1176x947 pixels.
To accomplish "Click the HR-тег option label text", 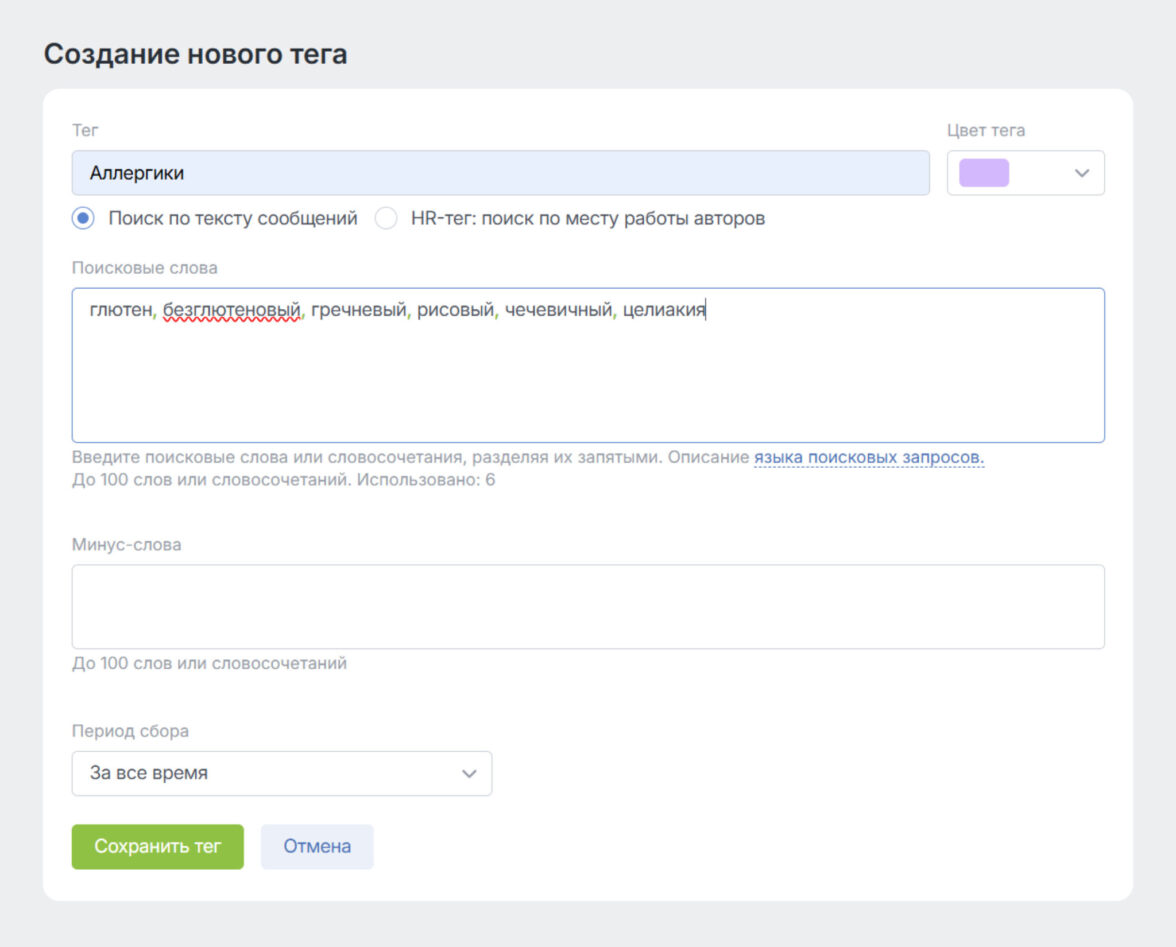I will click(588, 218).
